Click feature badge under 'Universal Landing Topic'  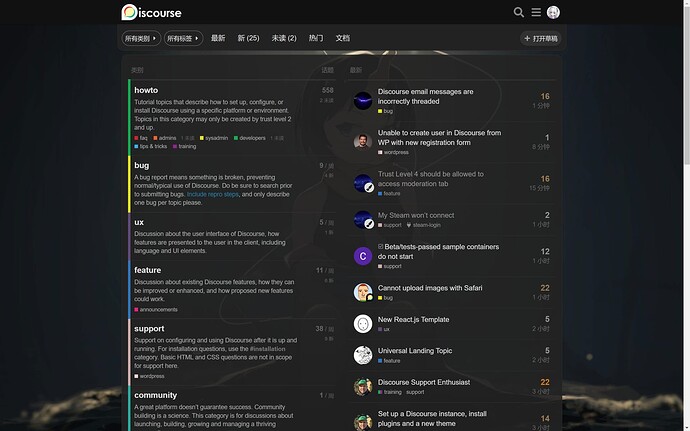[x=389, y=361]
